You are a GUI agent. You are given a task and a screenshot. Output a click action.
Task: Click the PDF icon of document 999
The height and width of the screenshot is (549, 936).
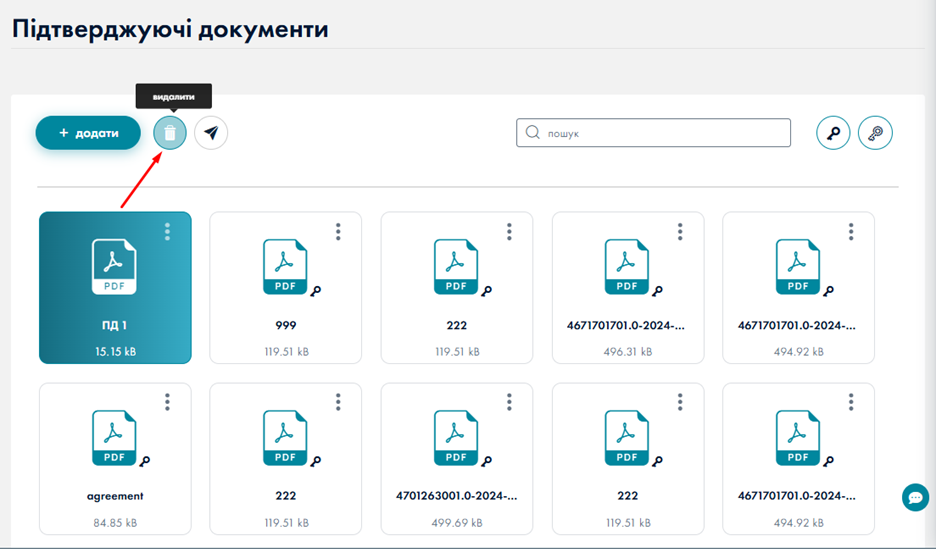[285, 266]
